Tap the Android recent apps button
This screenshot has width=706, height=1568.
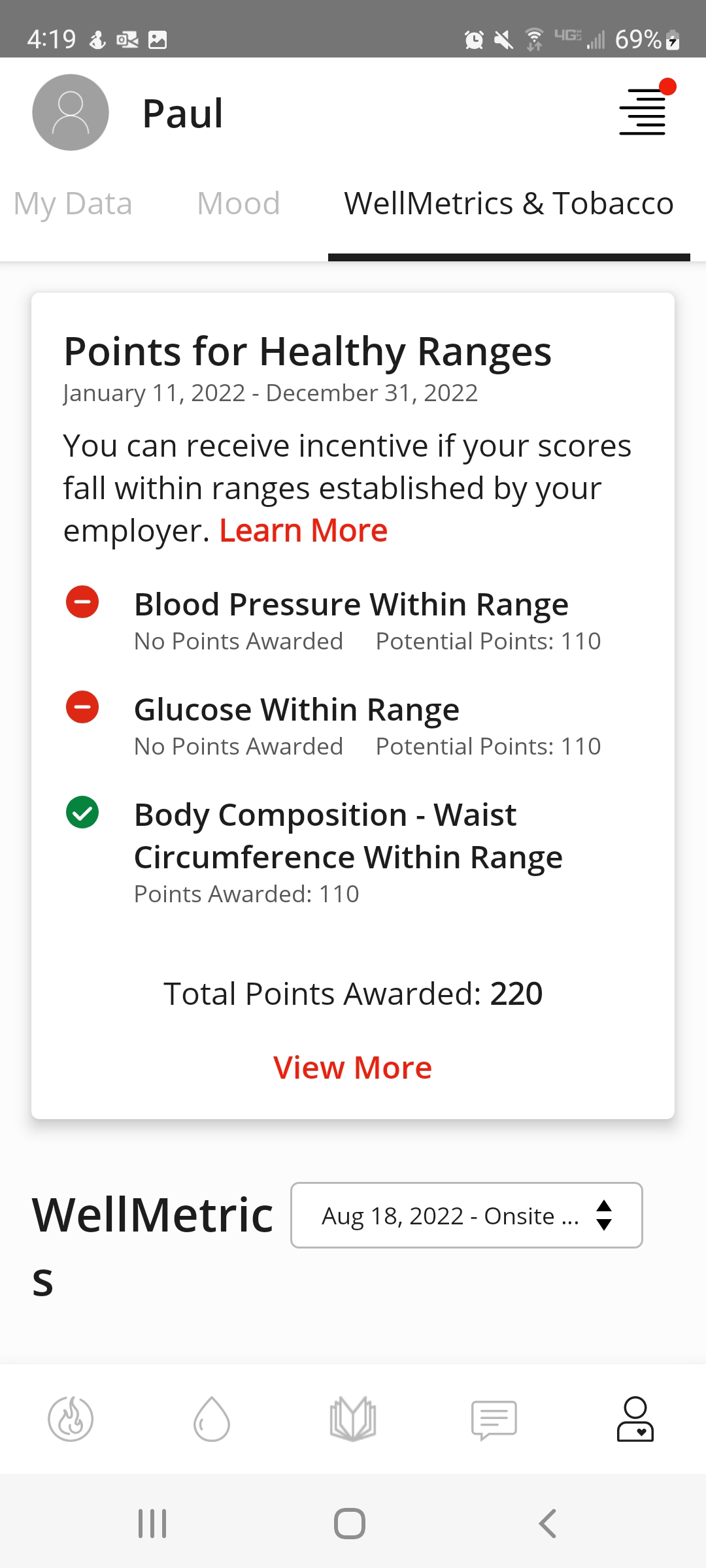pos(152,1524)
